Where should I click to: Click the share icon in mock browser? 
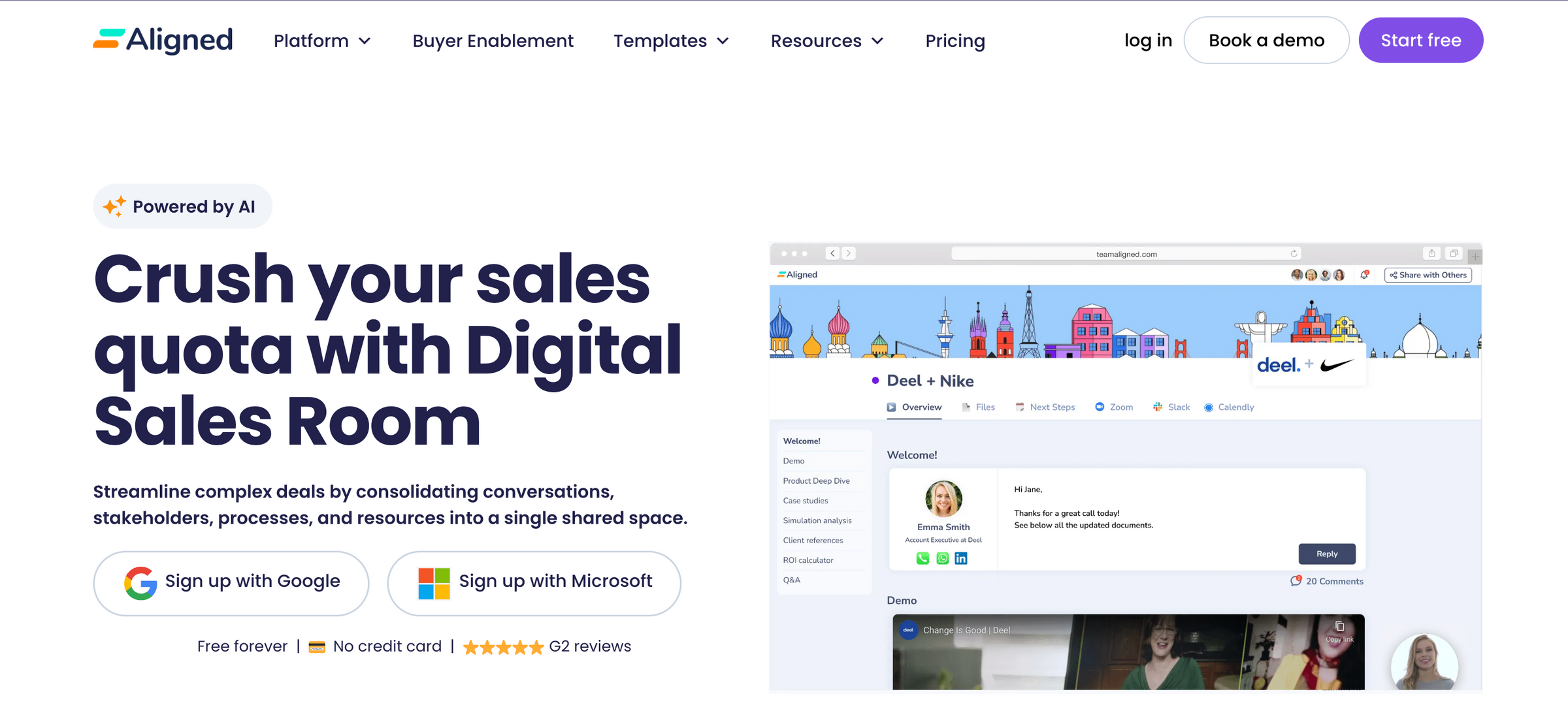[x=1431, y=253]
